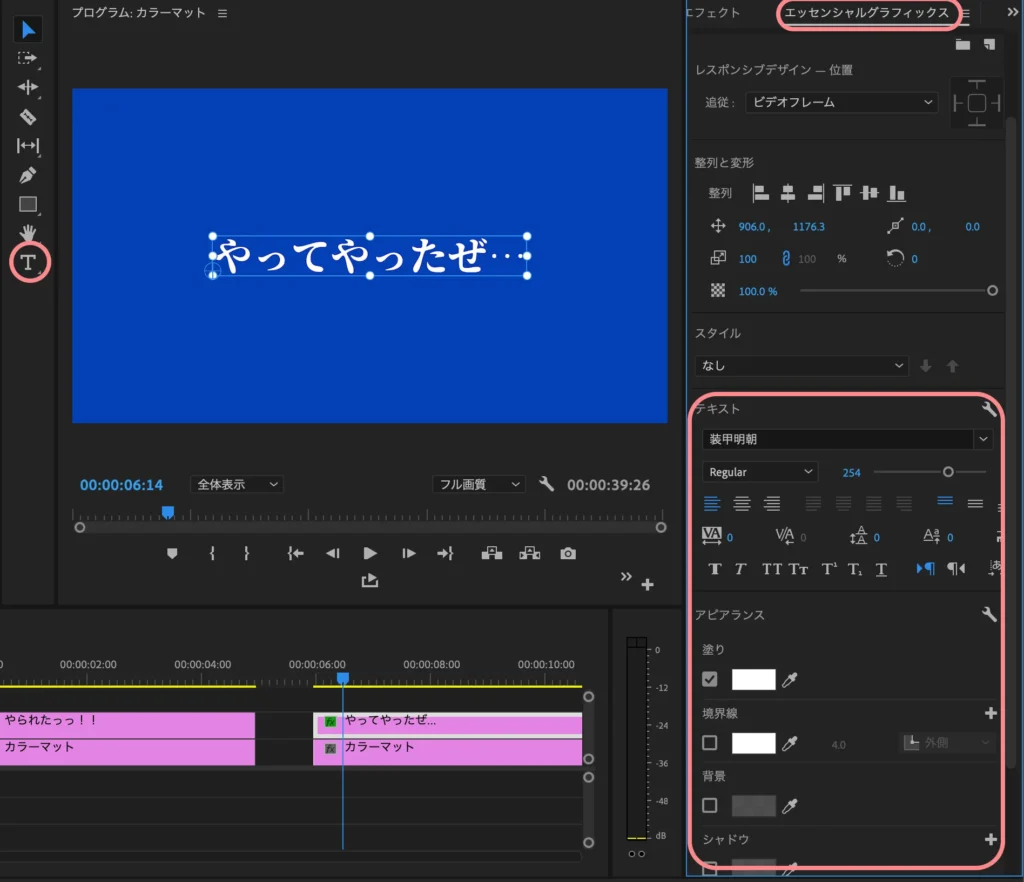Switch to the エフェクト tab
The width and height of the screenshot is (1024, 882).
pyautogui.click(x=714, y=13)
